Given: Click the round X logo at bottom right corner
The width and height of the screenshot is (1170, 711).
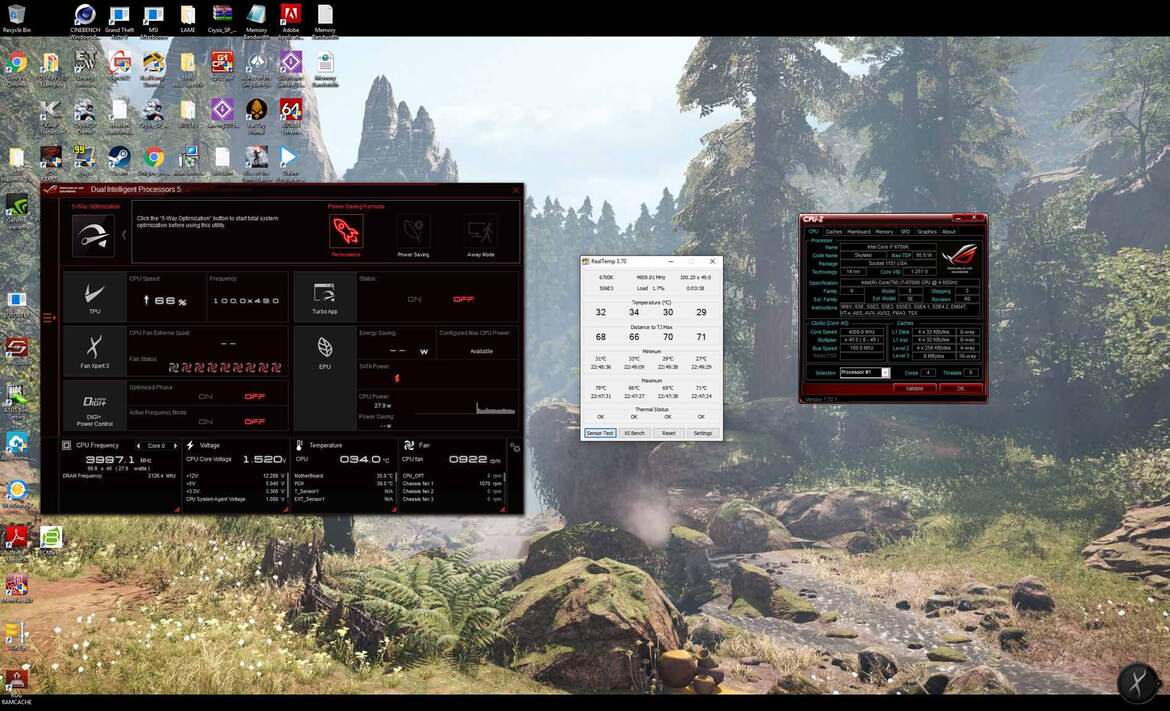Looking at the screenshot, I should coord(1137,682).
